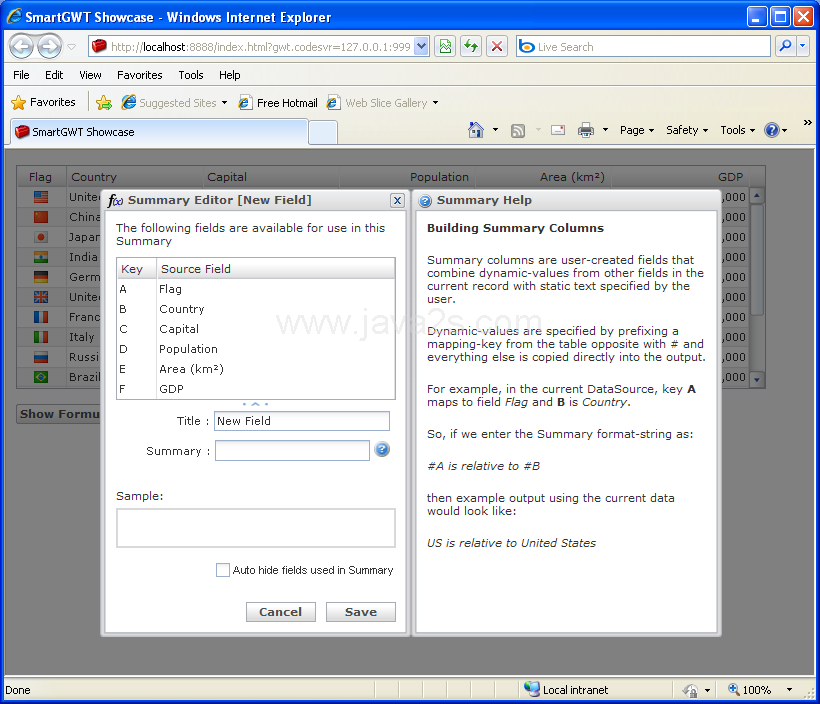Viewport: 820px width, 704px height.
Task: Open the address bar dropdown arrow
Action: click(x=422, y=47)
